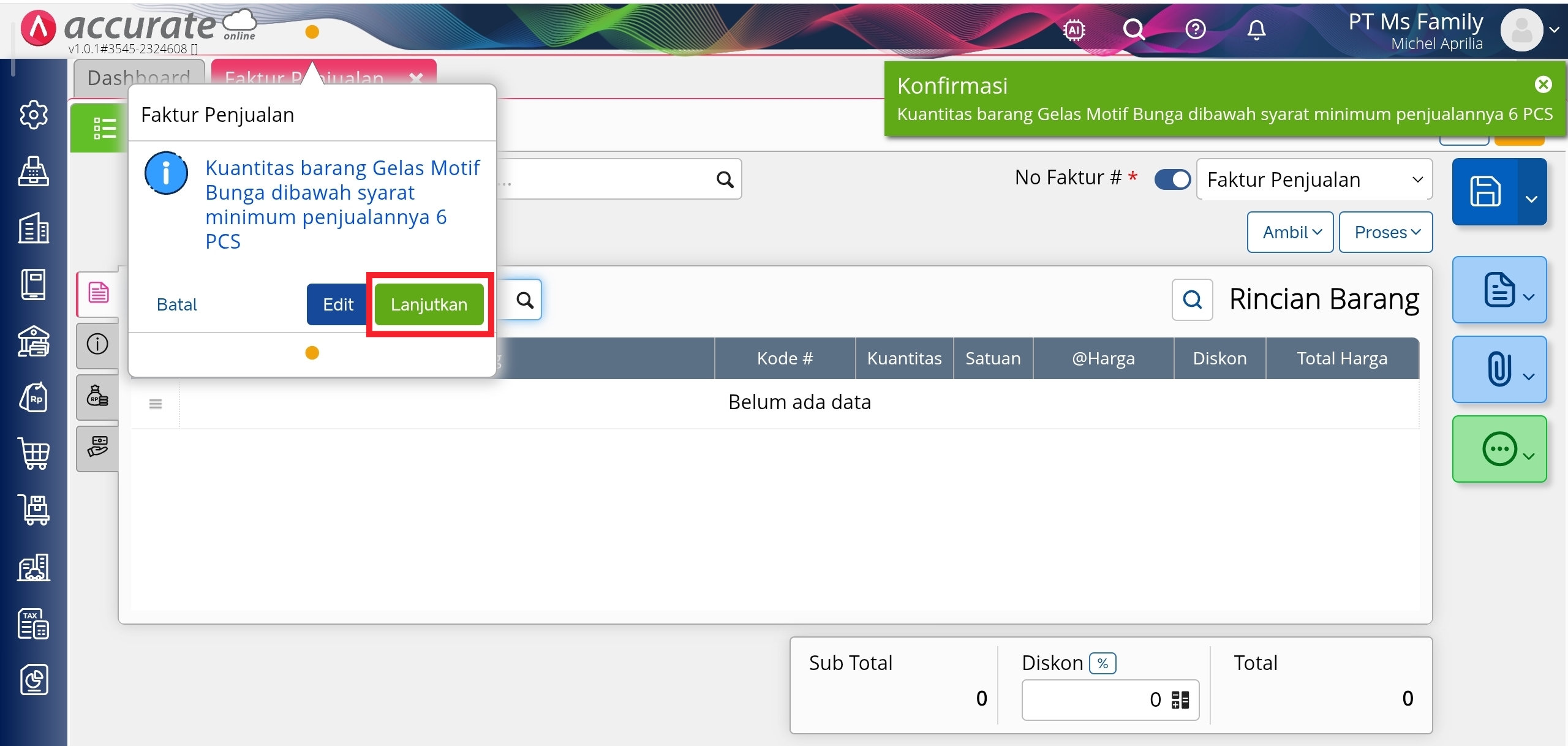The width and height of the screenshot is (1568, 746).
Task: Open settings gear in sidebar
Action: pyautogui.click(x=34, y=115)
